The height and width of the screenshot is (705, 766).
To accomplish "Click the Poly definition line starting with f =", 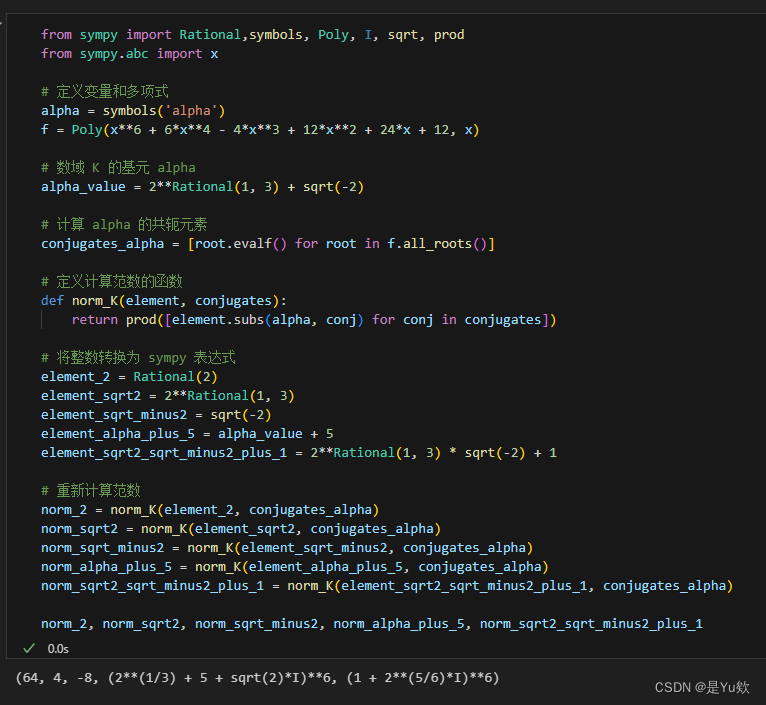I will click(x=260, y=130).
